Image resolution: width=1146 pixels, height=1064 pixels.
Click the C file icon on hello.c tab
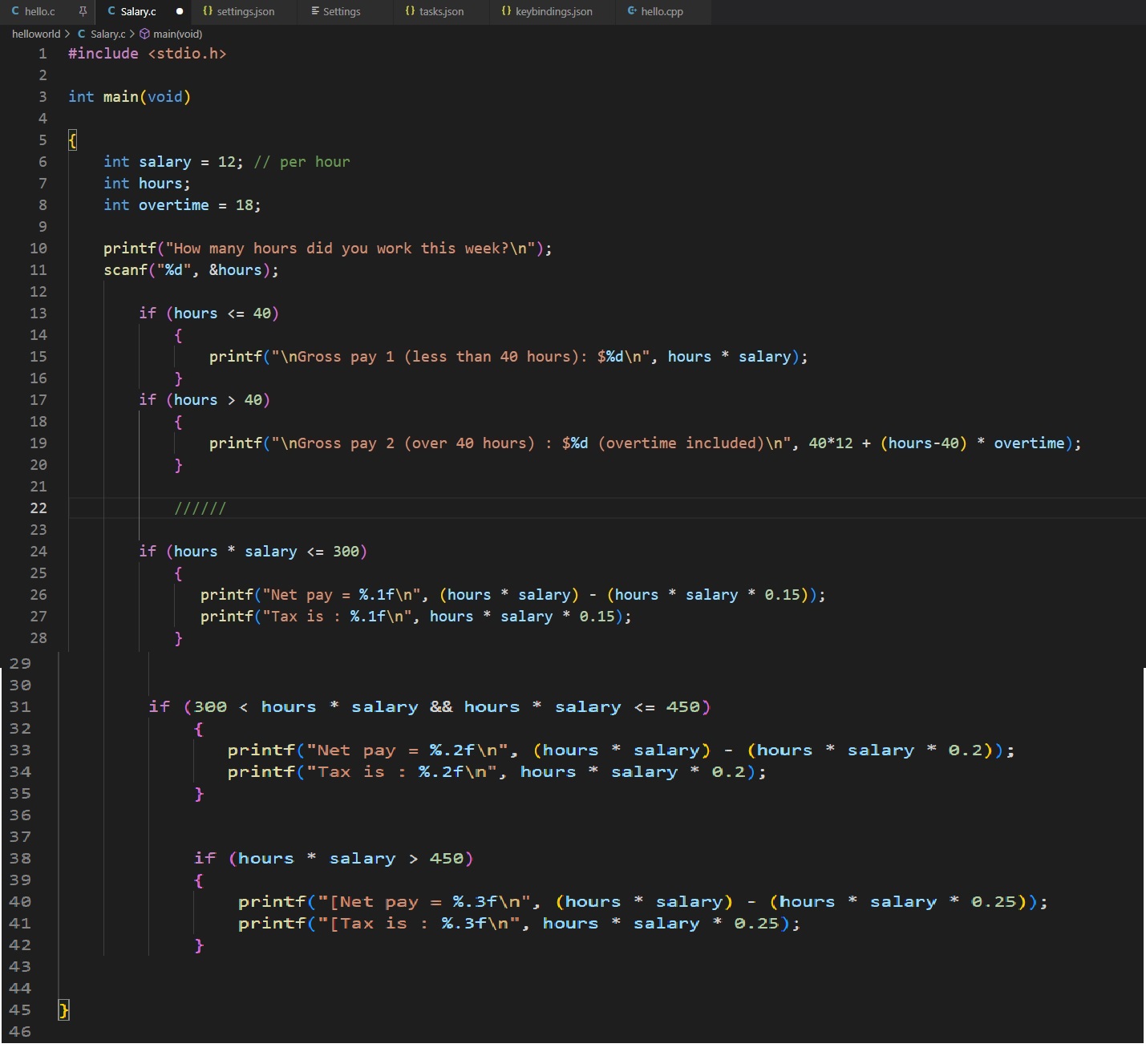coord(15,11)
